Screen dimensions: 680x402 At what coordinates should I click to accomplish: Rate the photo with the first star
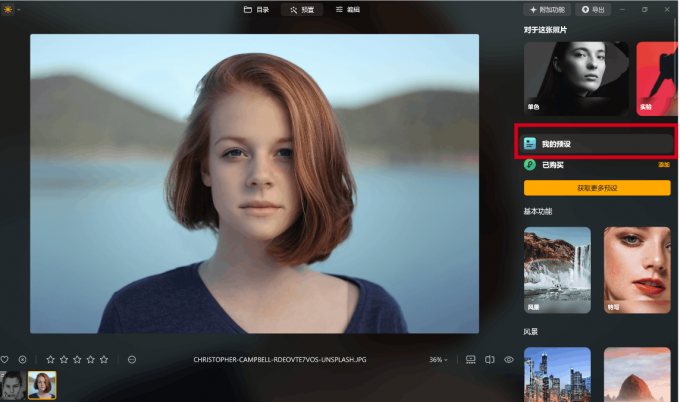[51, 359]
